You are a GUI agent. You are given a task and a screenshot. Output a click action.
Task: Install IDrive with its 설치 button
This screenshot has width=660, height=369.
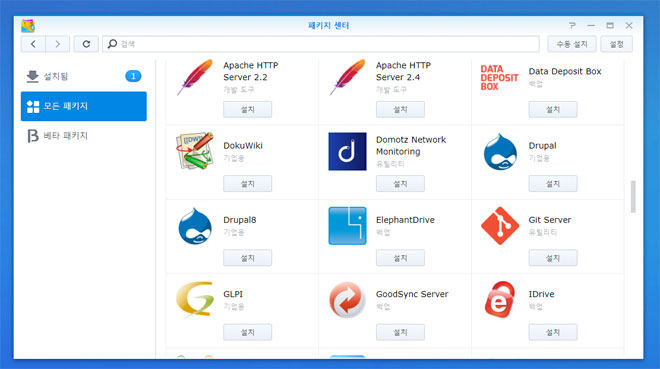[553, 332]
